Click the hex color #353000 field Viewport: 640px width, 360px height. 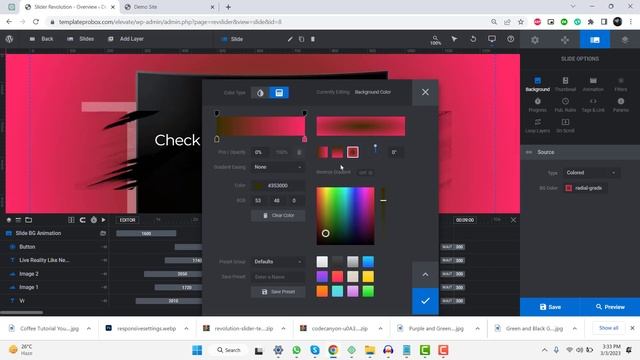click(x=278, y=186)
